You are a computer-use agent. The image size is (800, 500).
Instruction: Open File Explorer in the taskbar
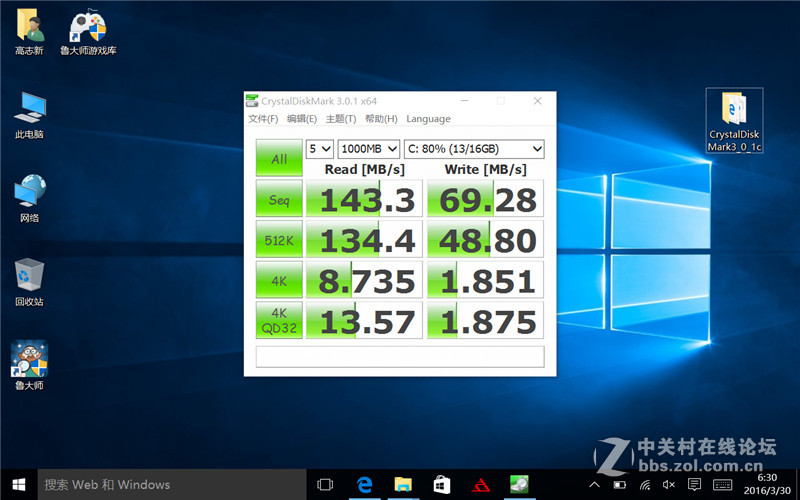[402, 485]
